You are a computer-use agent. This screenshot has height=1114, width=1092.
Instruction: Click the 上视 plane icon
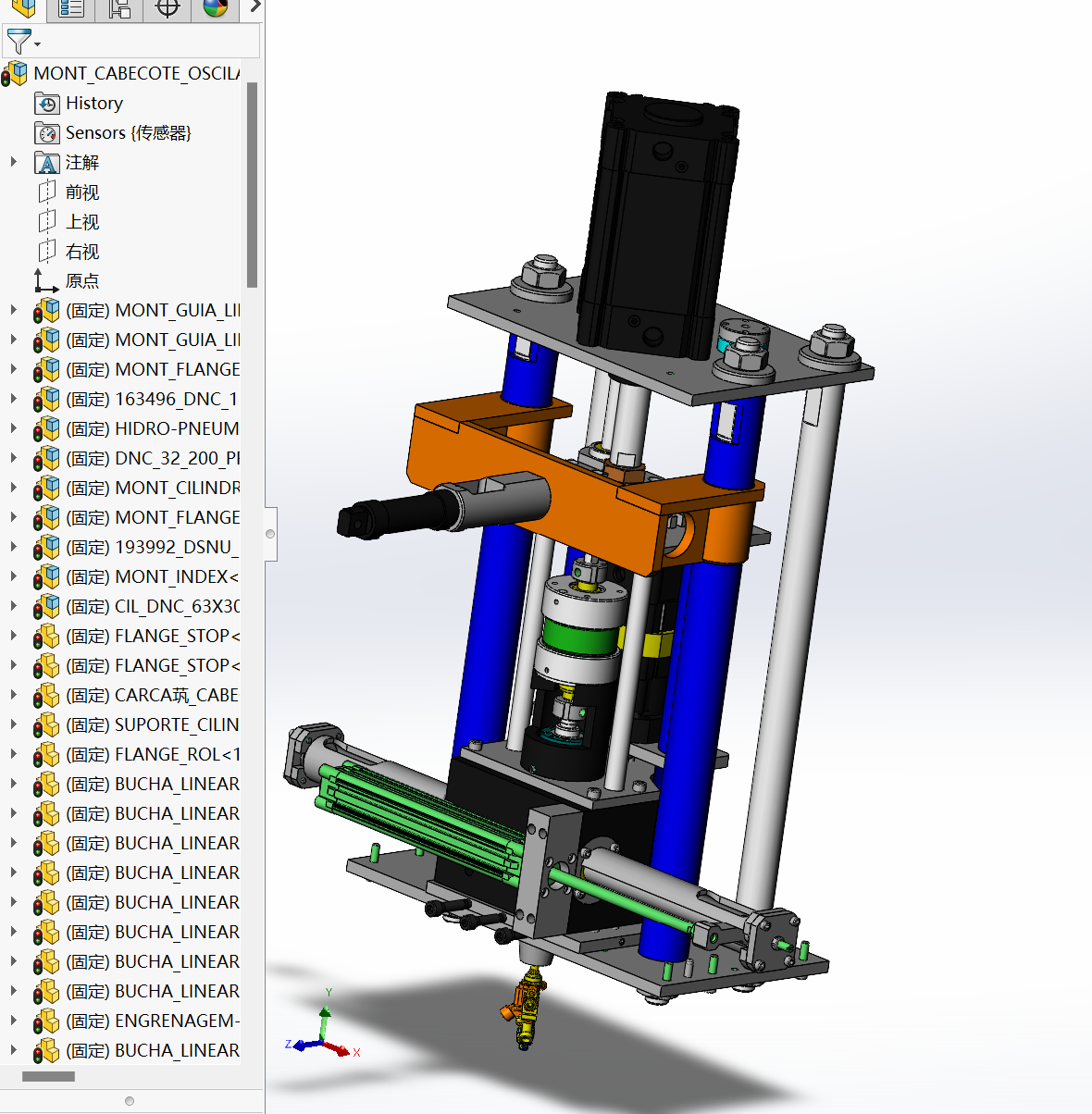point(47,221)
